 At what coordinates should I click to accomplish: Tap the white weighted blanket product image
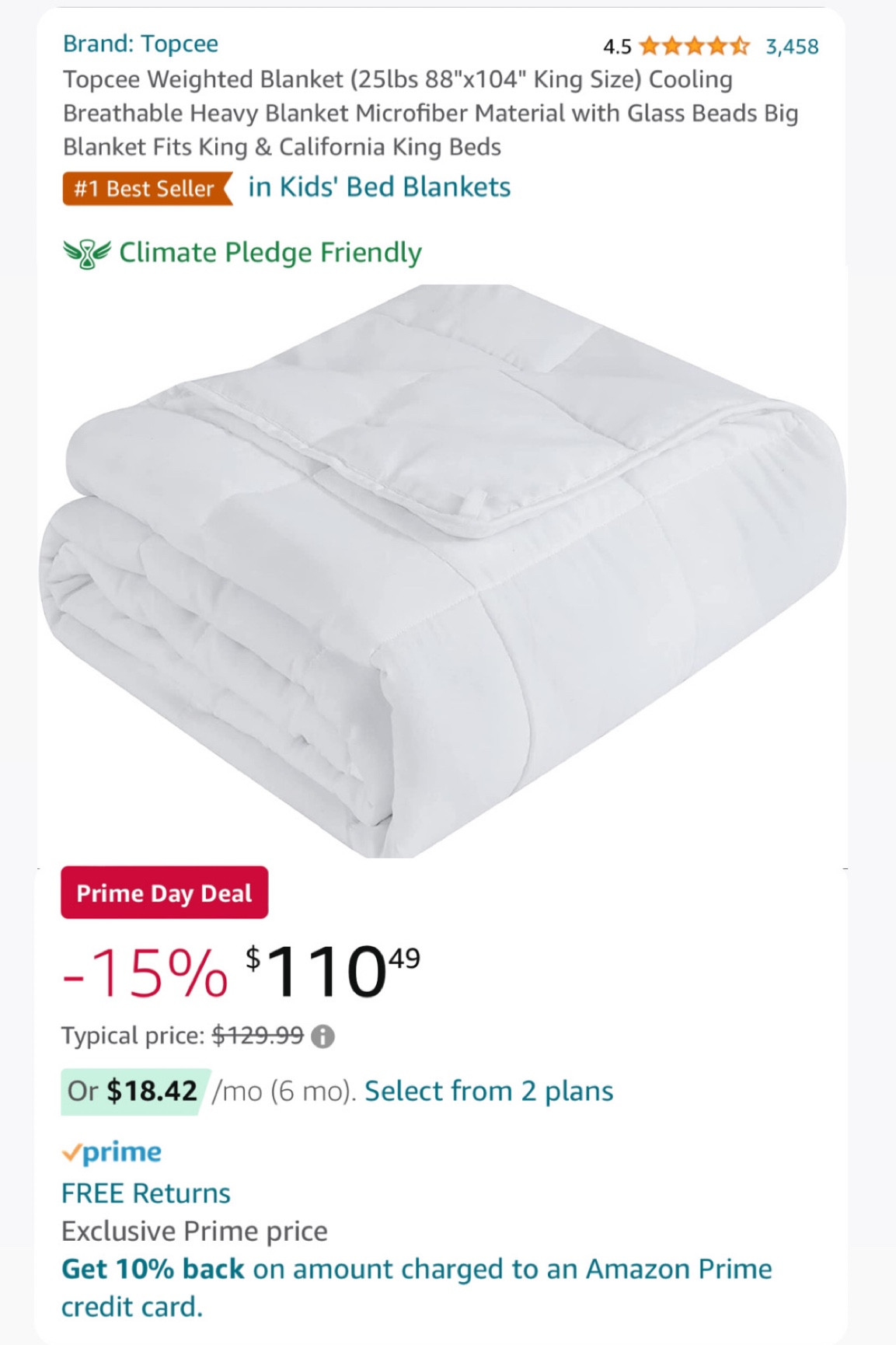point(443,571)
